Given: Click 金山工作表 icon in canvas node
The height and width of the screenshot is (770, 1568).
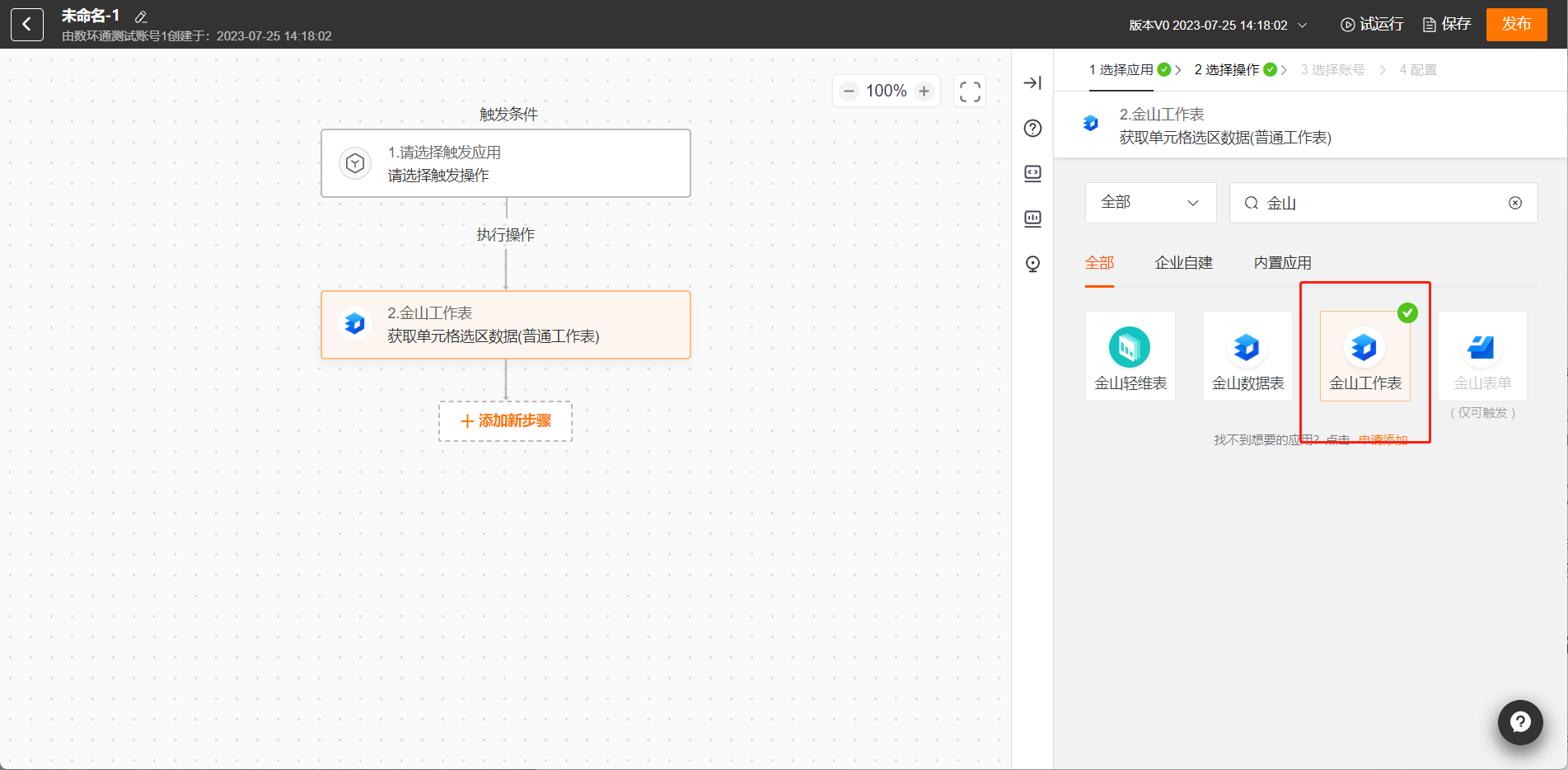Looking at the screenshot, I should click(x=355, y=323).
